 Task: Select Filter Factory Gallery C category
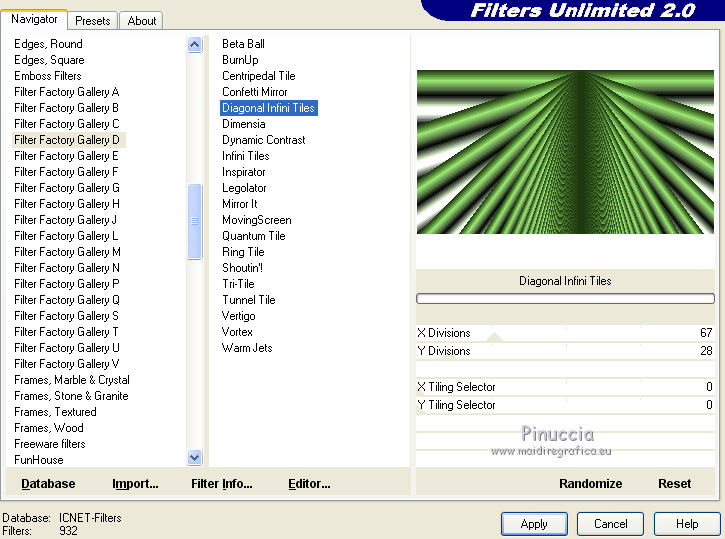pyautogui.click(x=67, y=124)
